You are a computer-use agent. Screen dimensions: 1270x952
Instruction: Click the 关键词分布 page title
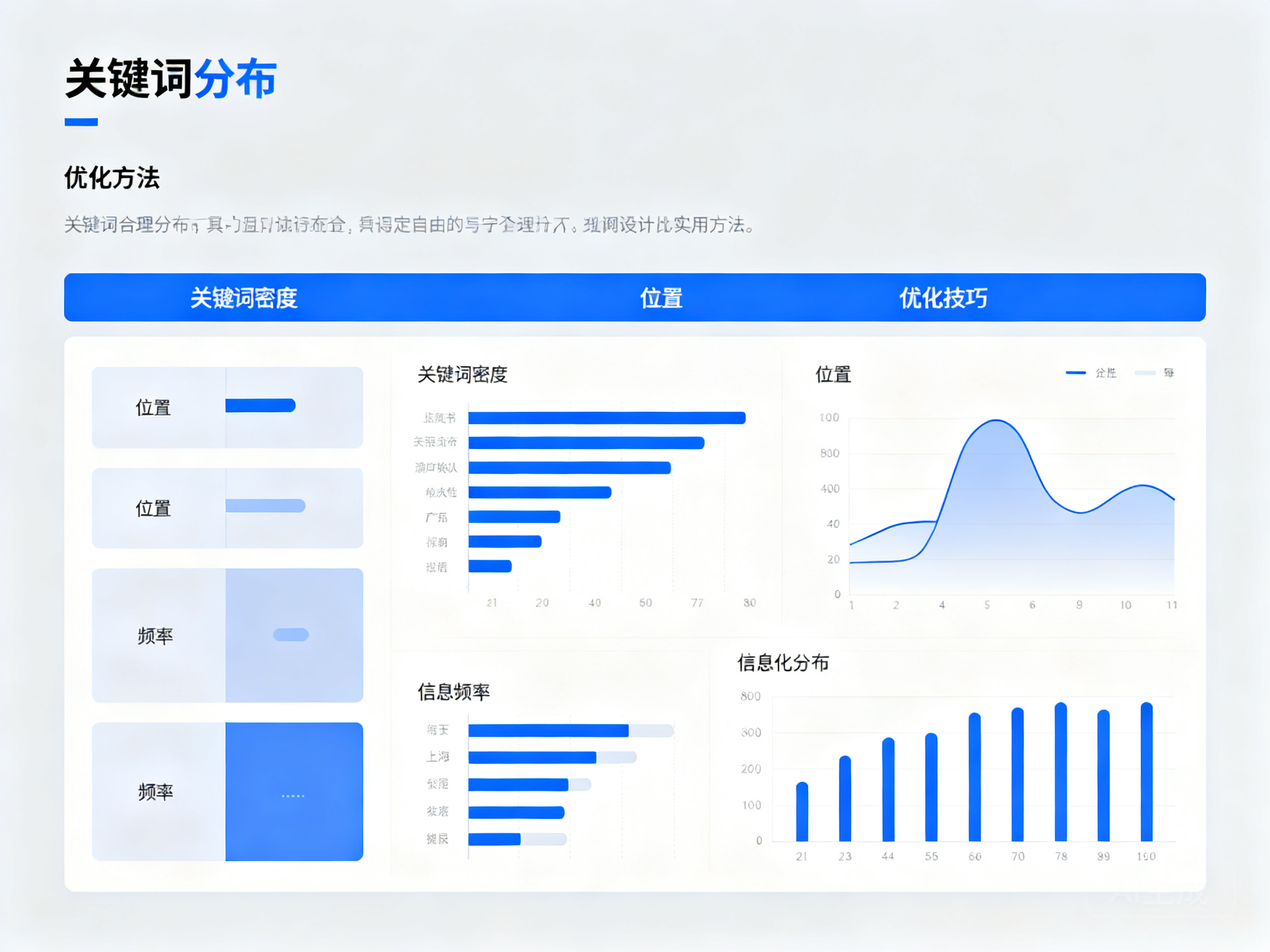(x=171, y=79)
